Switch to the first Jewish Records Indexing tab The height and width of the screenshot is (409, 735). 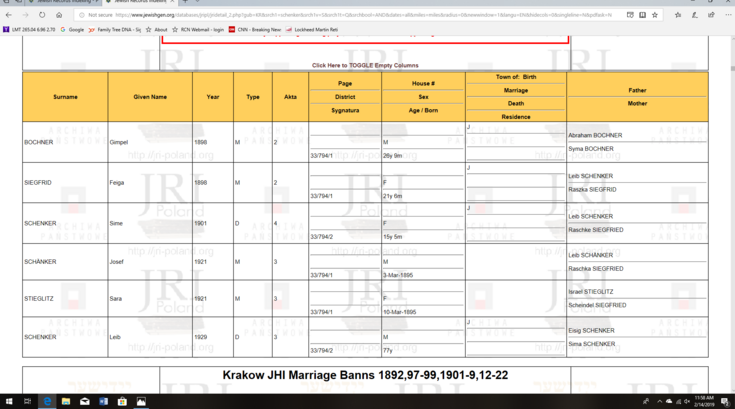click(61, 2)
